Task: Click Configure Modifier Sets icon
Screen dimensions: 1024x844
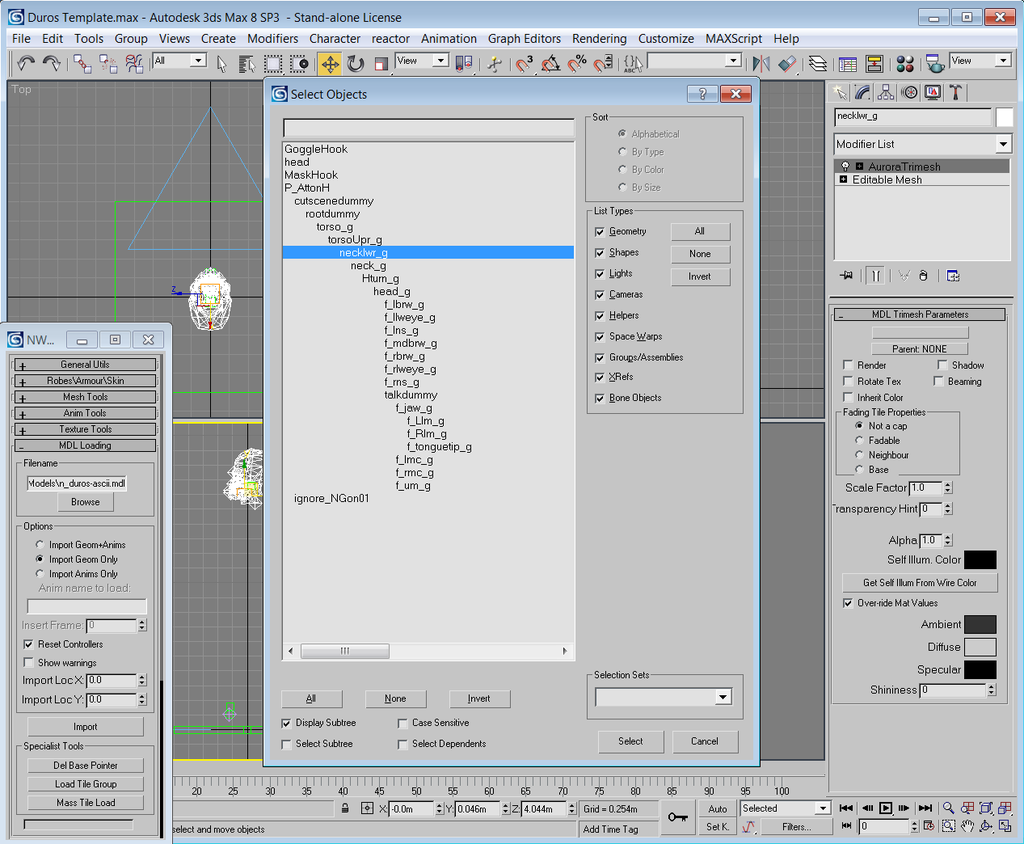Action: tap(953, 276)
